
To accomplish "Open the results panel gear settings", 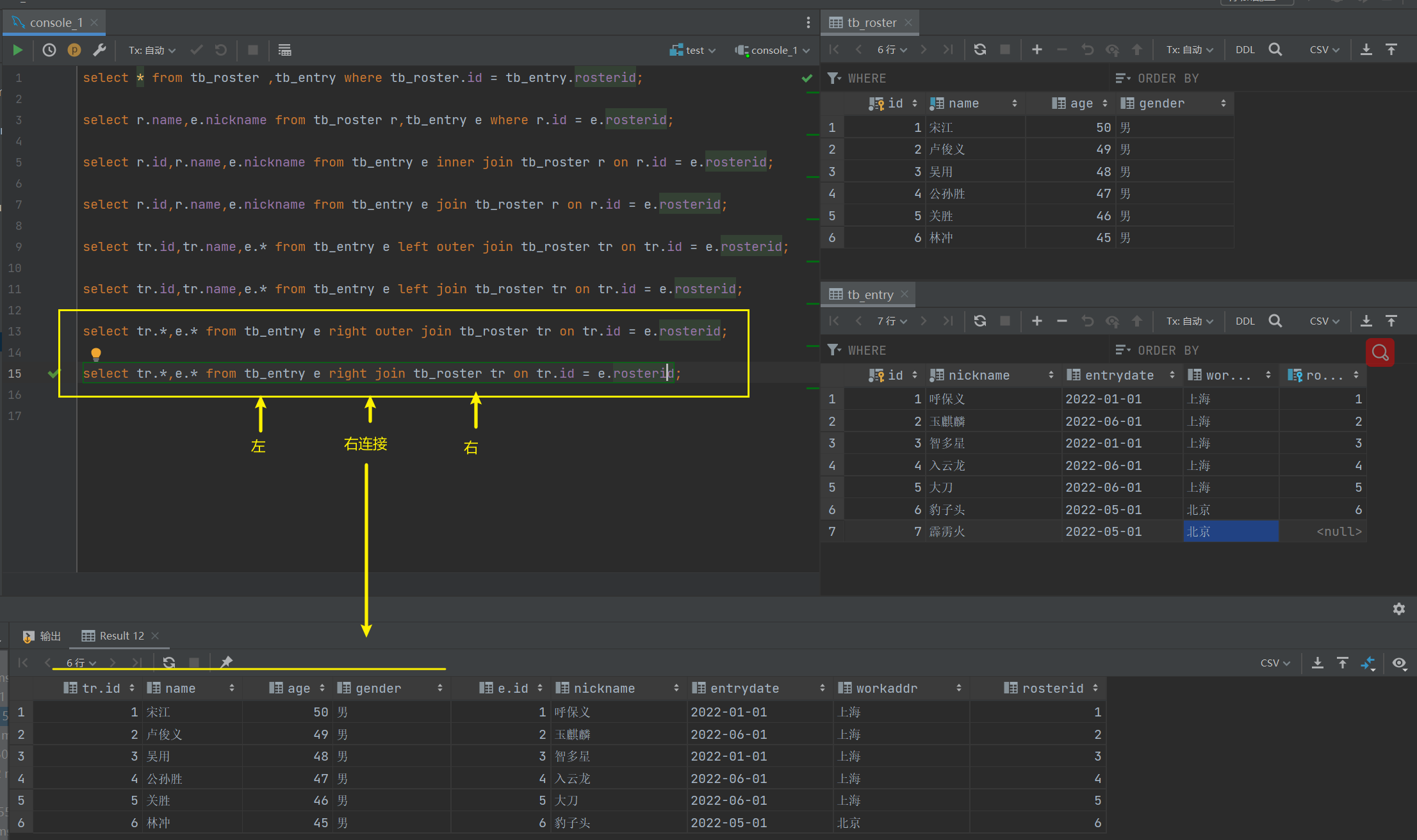I will (x=1399, y=609).
